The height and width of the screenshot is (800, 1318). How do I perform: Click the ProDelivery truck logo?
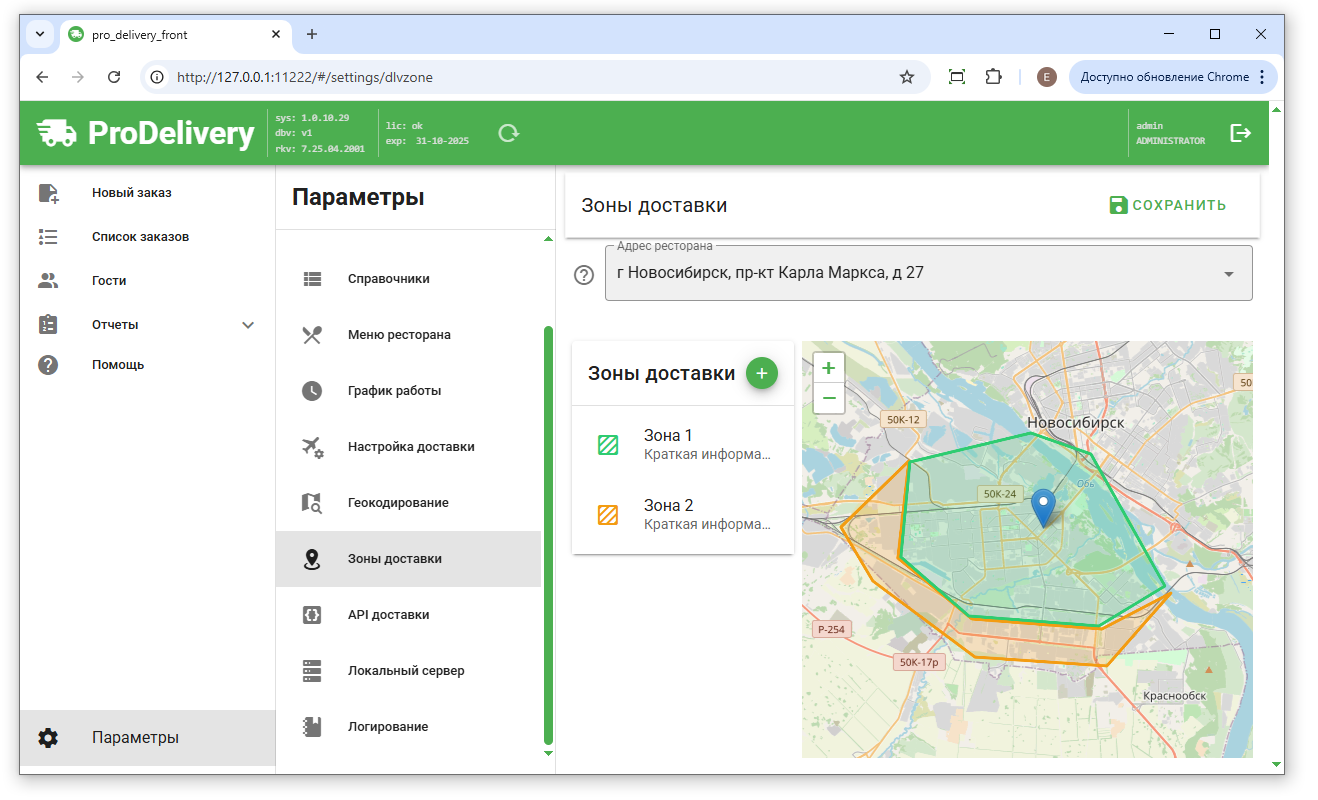[57, 133]
